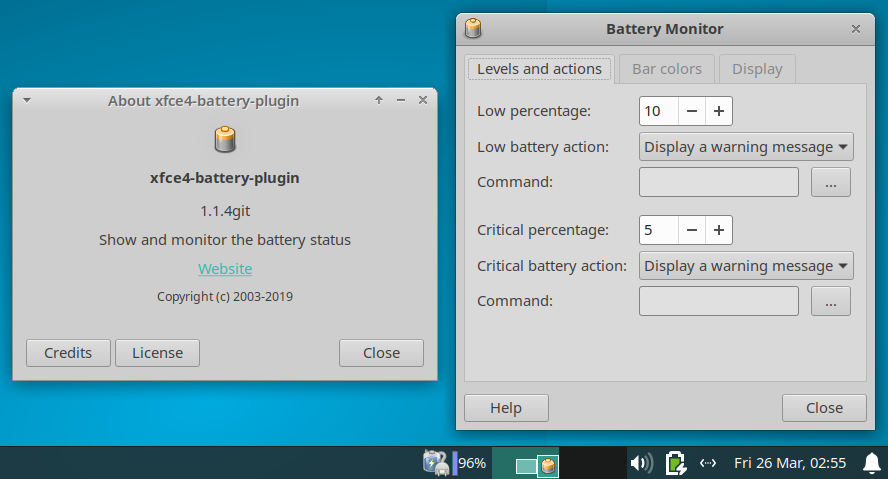Select the Levels and actions tab

point(539,69)
